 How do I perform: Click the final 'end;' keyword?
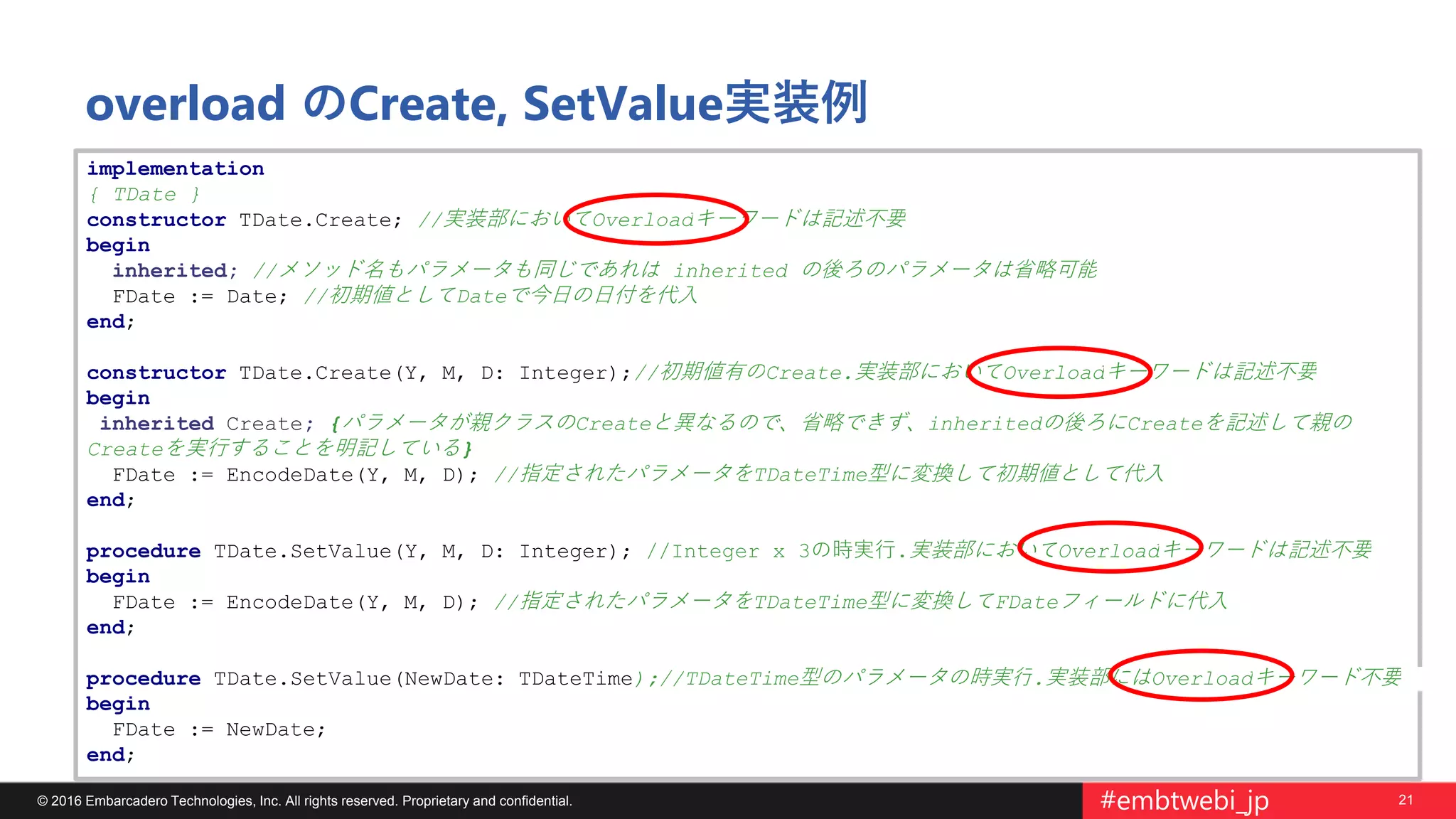(x=110, y=755)
